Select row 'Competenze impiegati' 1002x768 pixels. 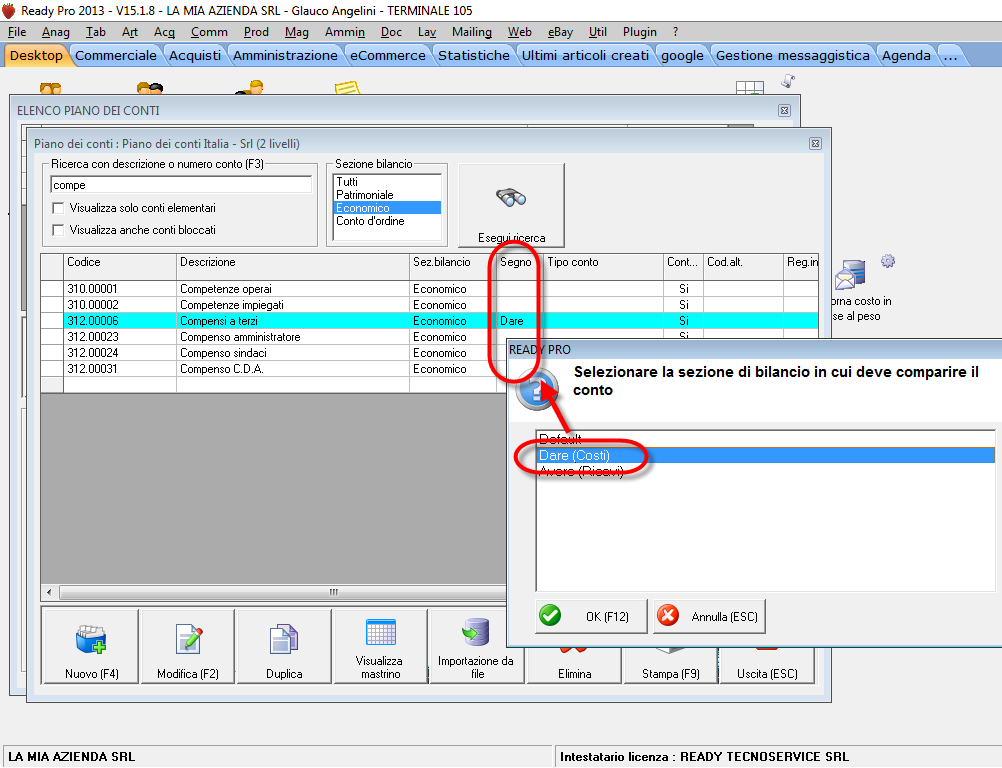[429, 305]
